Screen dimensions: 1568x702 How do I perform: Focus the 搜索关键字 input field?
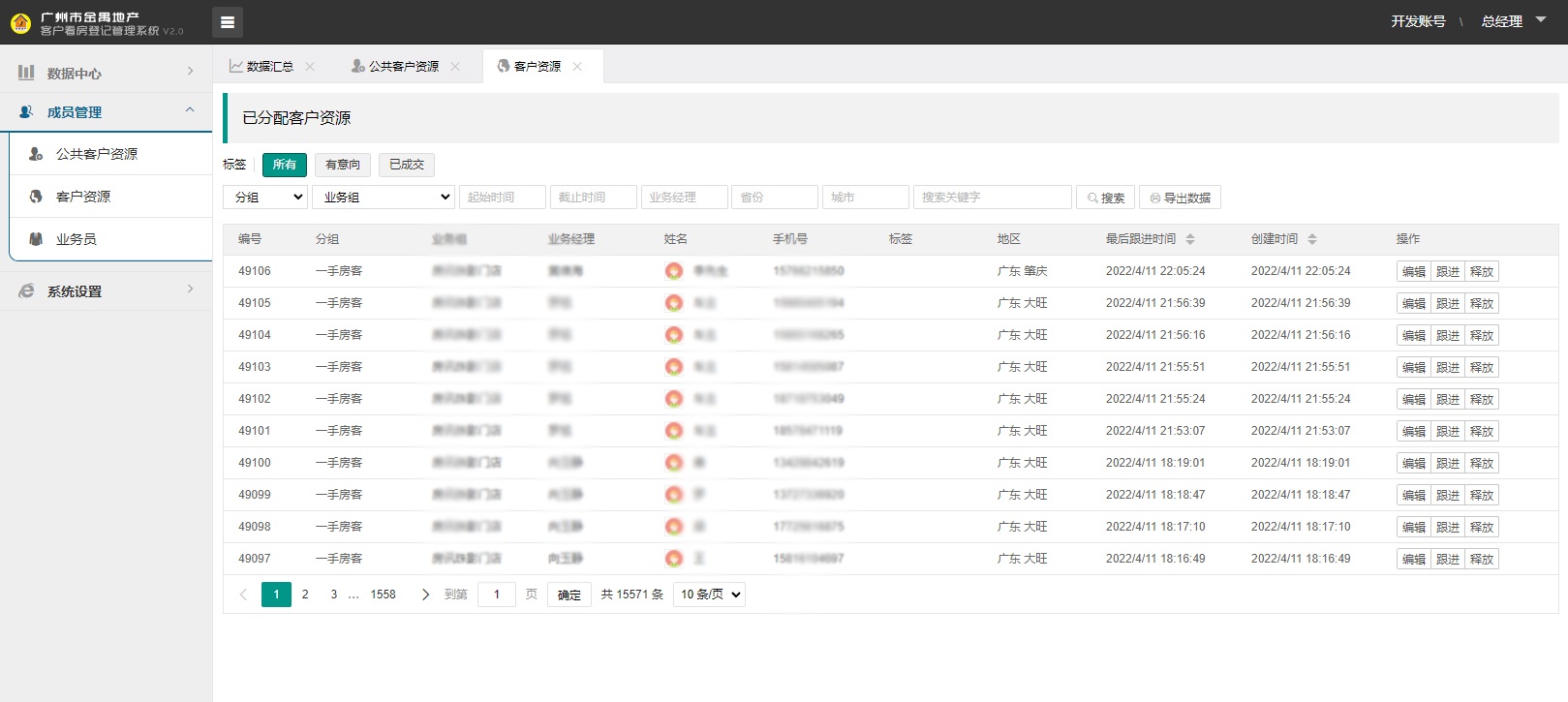tap(993, 198)
